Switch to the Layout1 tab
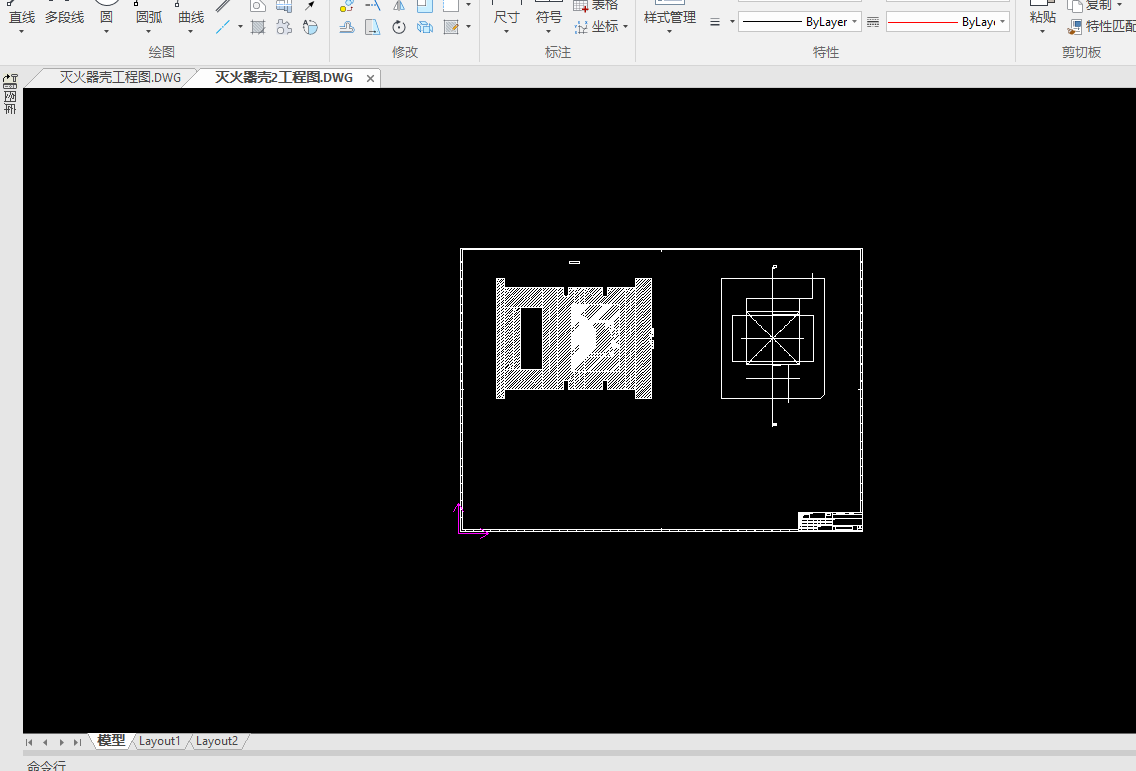This screenshot has height=771, width=1136. coord(159,741)
